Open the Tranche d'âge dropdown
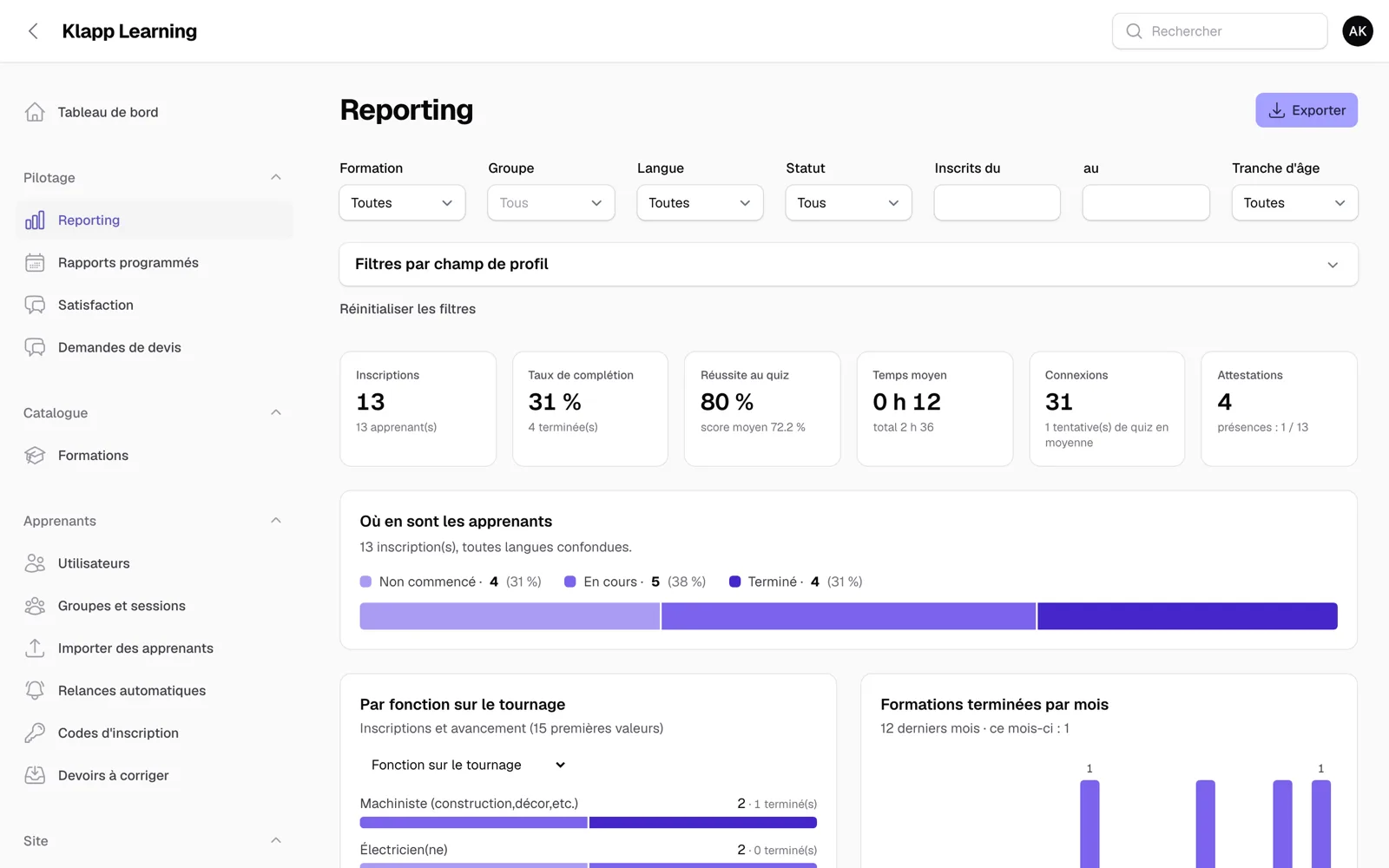This screenshot has height=868, width=1389. pos(1294,203)
